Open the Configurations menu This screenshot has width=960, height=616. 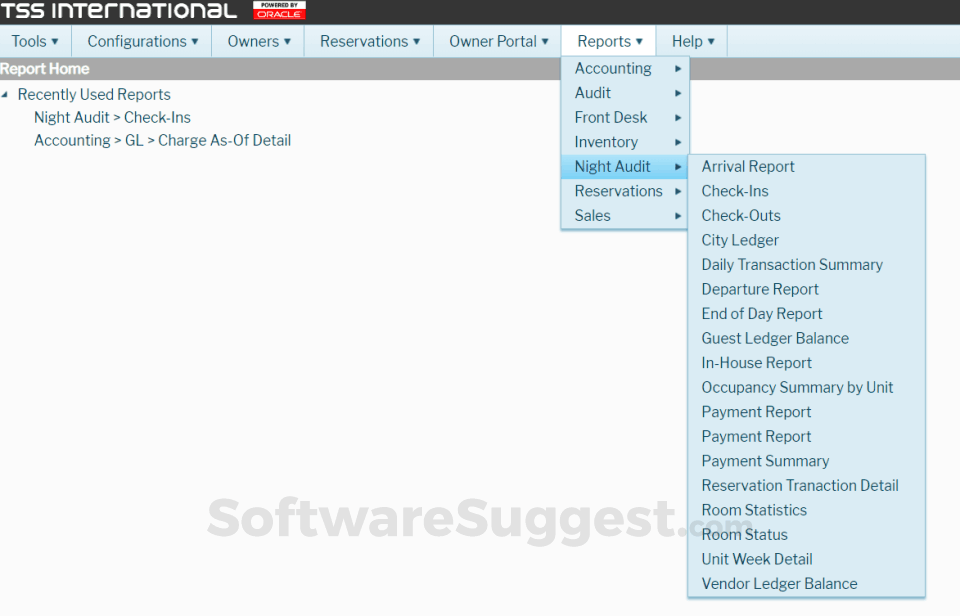tap(141, 41)
